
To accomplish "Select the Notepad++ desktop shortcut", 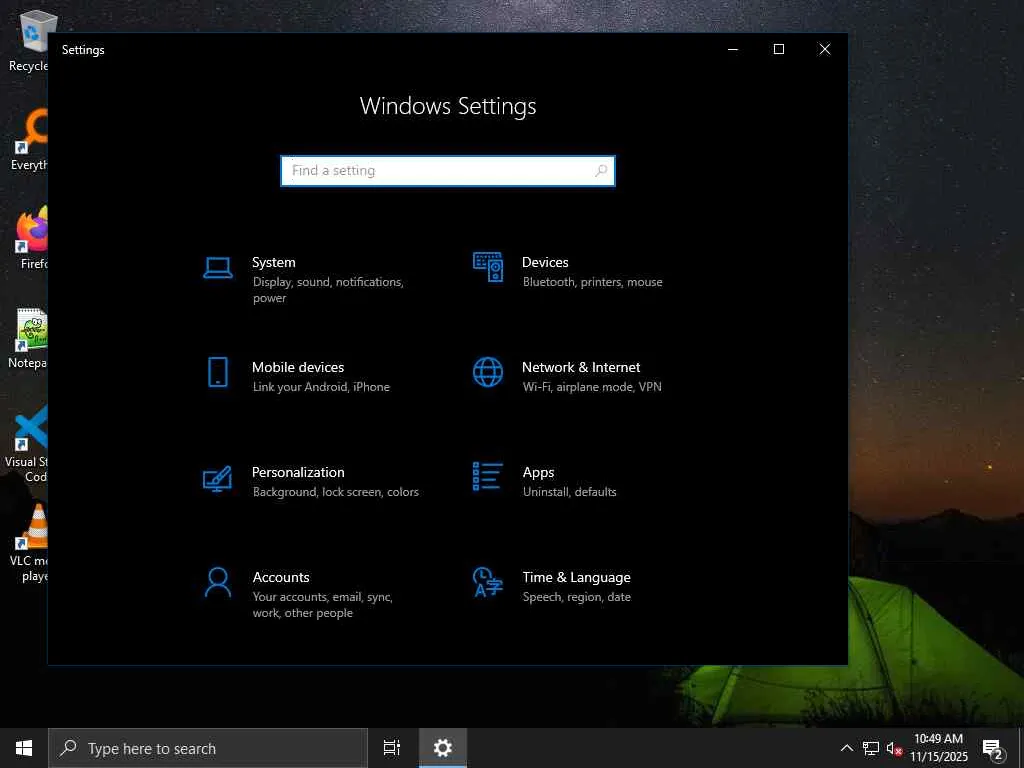I will point(29,338).
